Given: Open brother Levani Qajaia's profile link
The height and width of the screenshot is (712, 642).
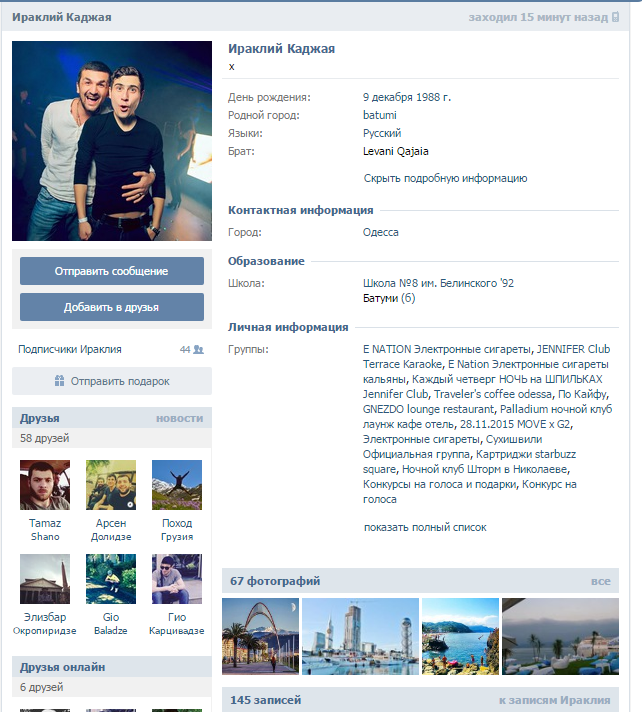Looking at the screenshot, I should [x=395, y=151].
